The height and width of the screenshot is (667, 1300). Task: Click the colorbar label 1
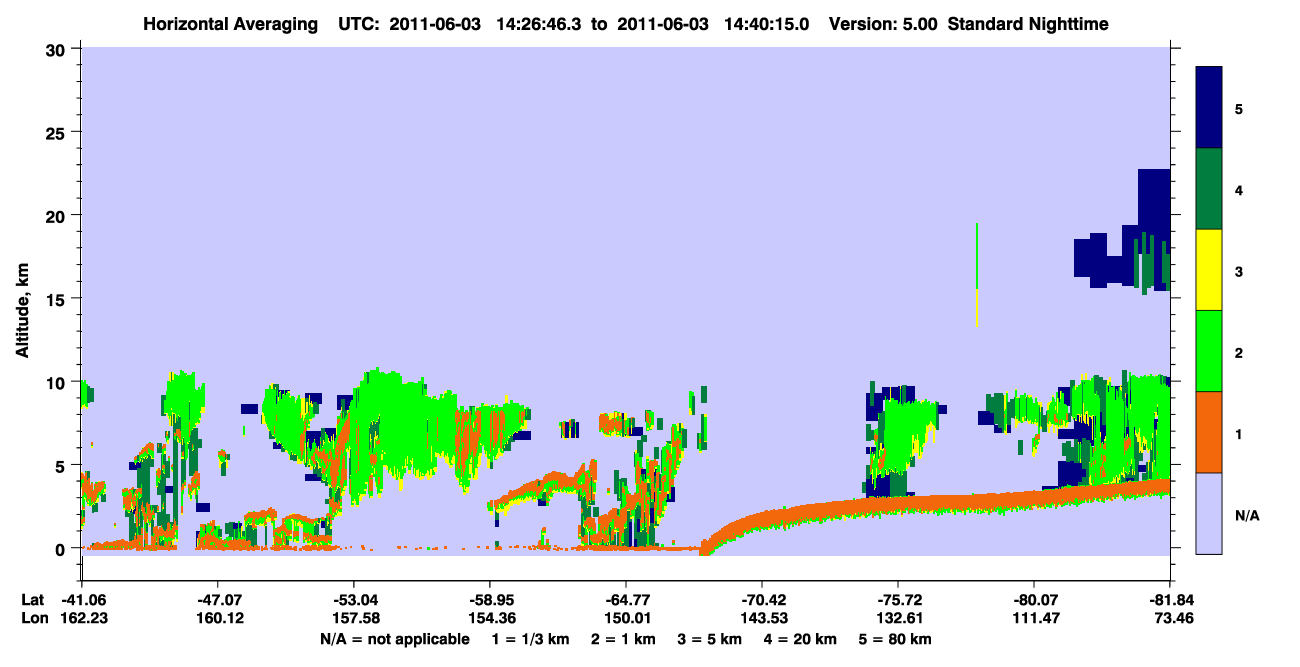click(1239, 432)
